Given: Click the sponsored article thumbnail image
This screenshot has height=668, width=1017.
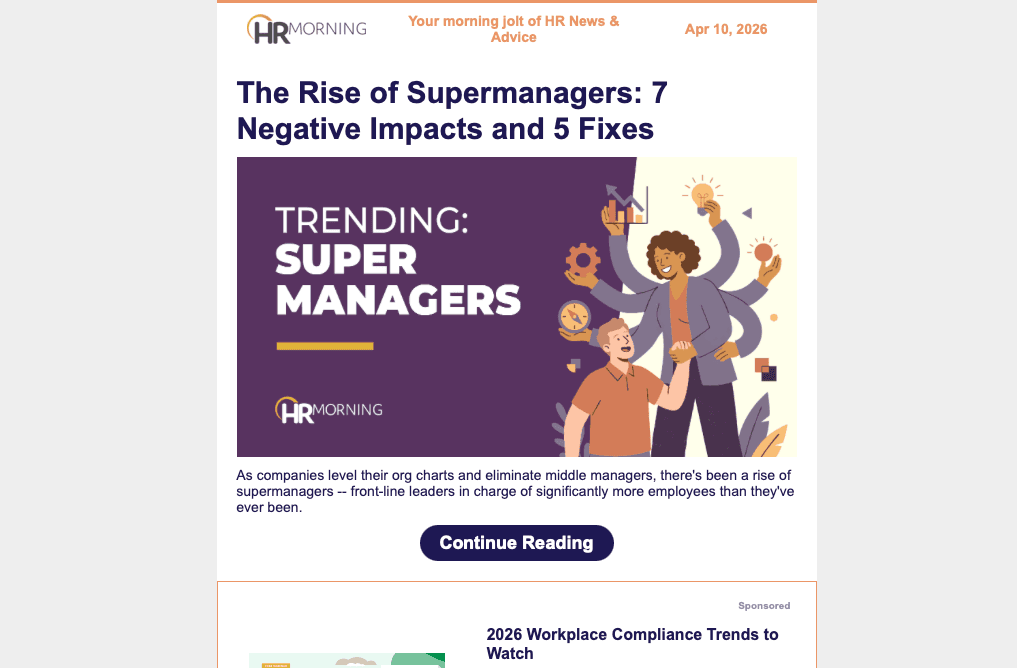Looking at the screenshot, I should pos(346,660).
